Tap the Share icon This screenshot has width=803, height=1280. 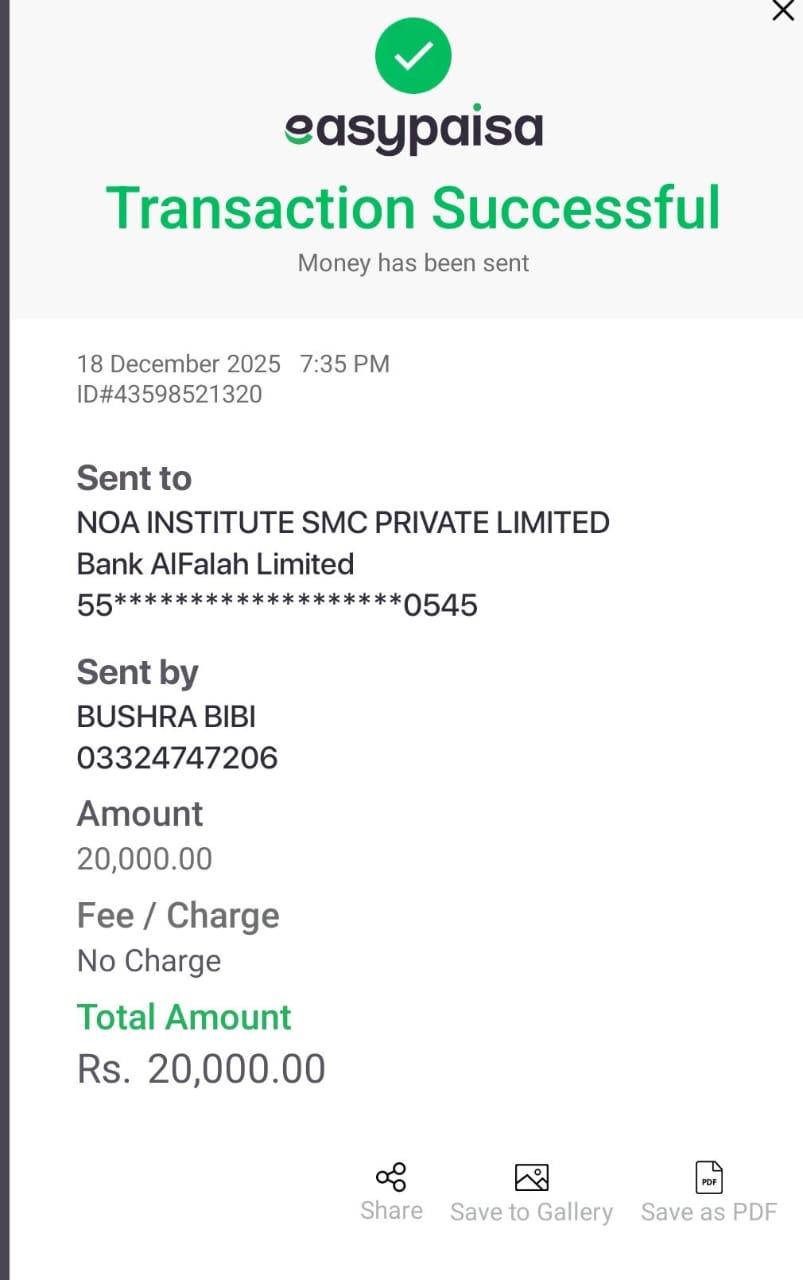point(391,1177)
